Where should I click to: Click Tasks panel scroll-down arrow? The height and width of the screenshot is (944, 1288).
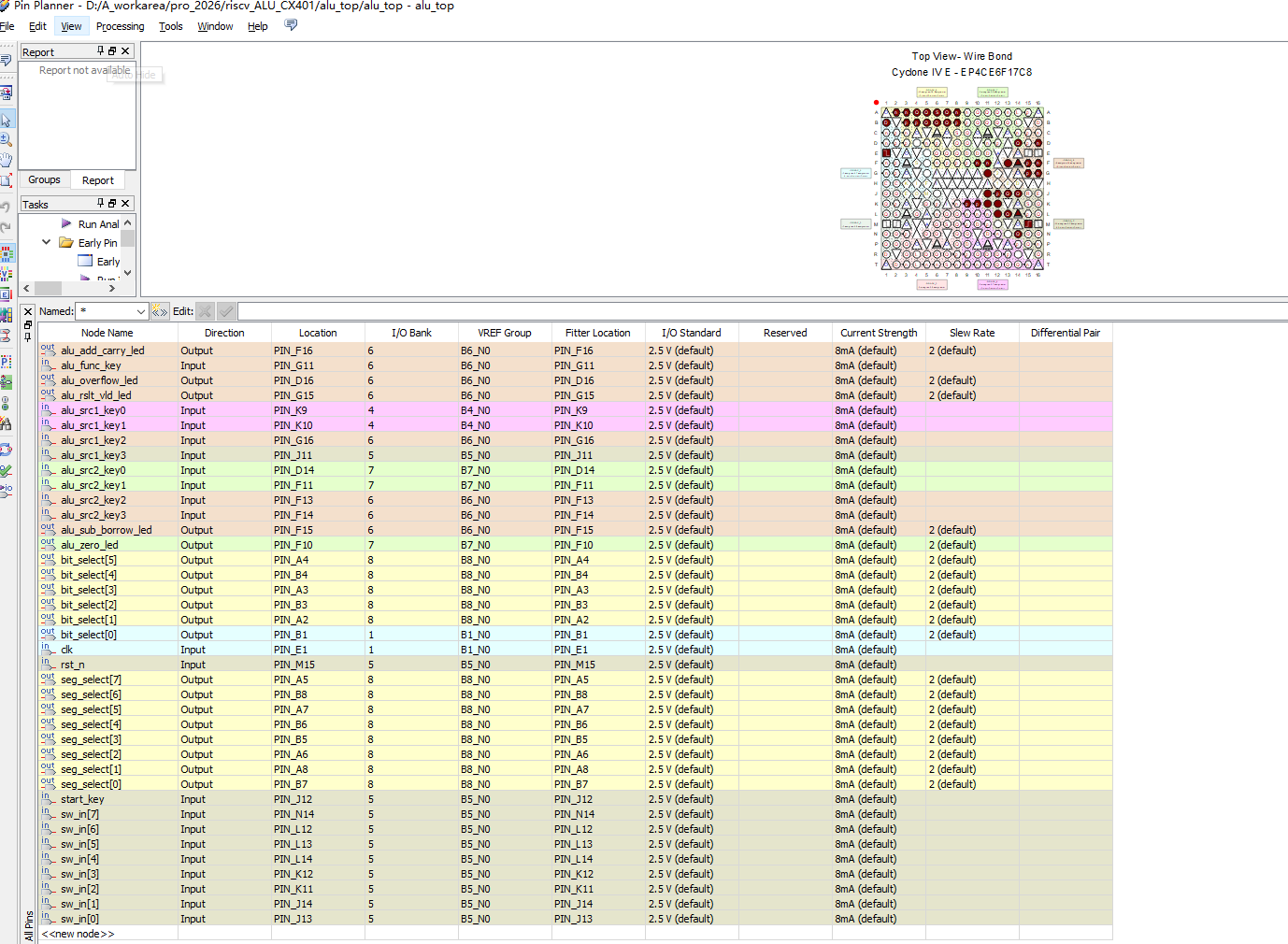pos(128,273)
